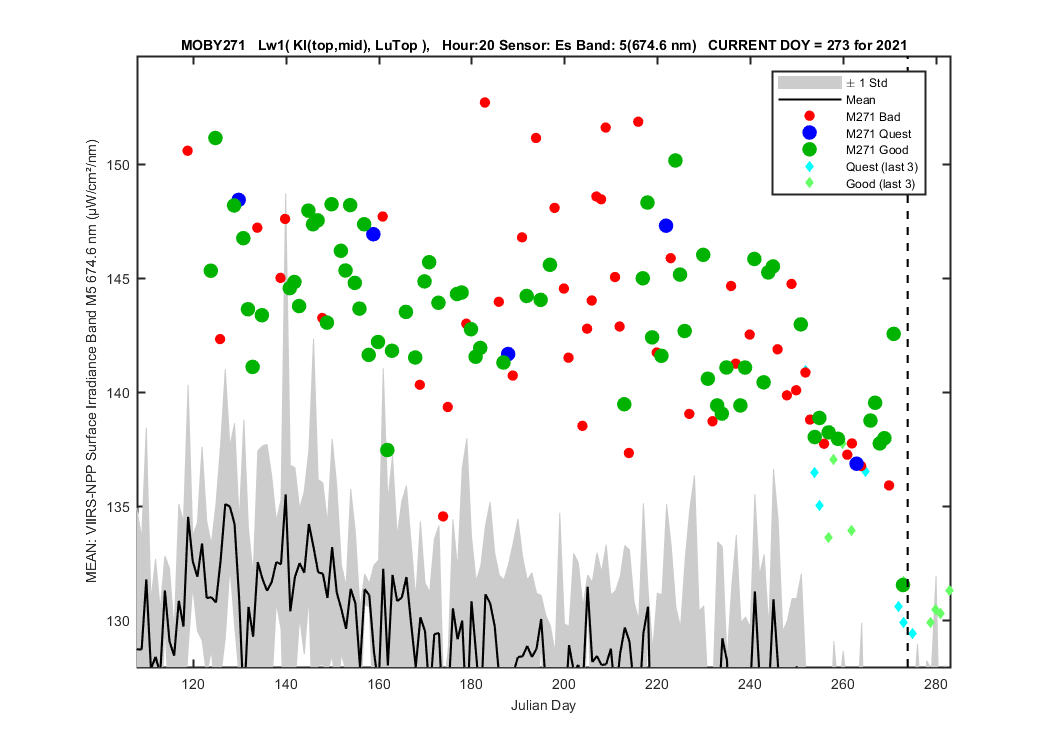Click the x-axis tick label 120
The width and height of the screenshot is (1050, 750).
[193, 684]
